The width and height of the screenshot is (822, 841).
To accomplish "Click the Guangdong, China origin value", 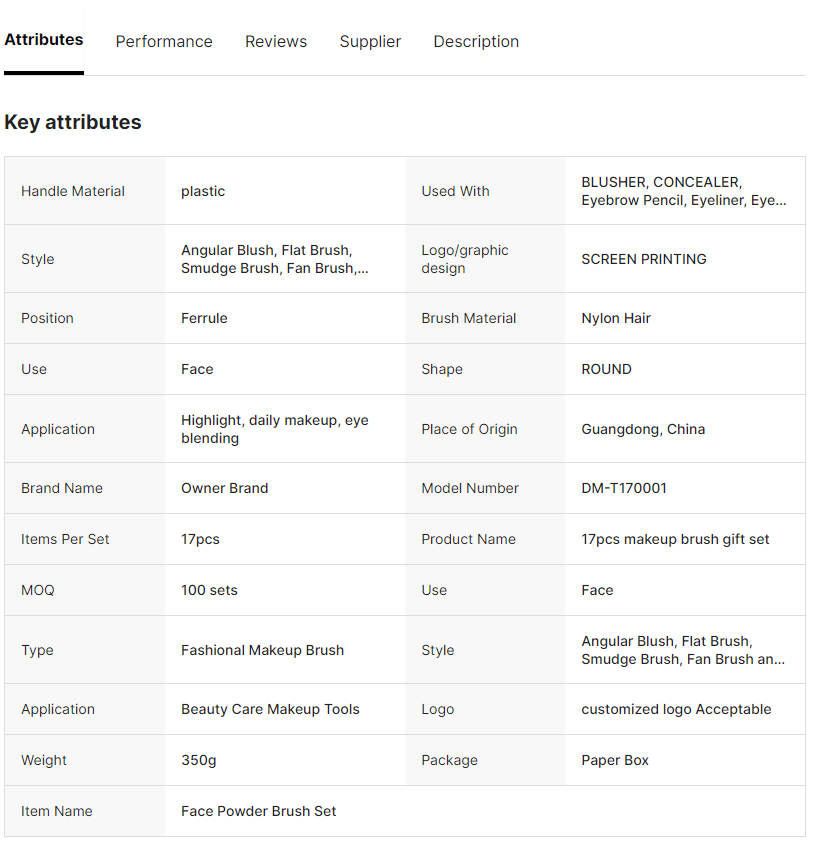I will (x=643, y=429).
